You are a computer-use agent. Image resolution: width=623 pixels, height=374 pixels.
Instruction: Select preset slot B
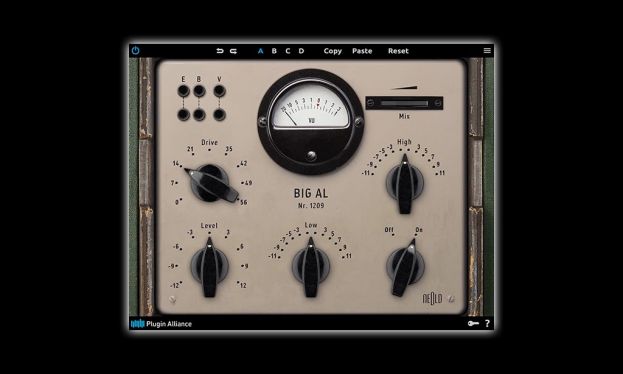pos(274,51)
